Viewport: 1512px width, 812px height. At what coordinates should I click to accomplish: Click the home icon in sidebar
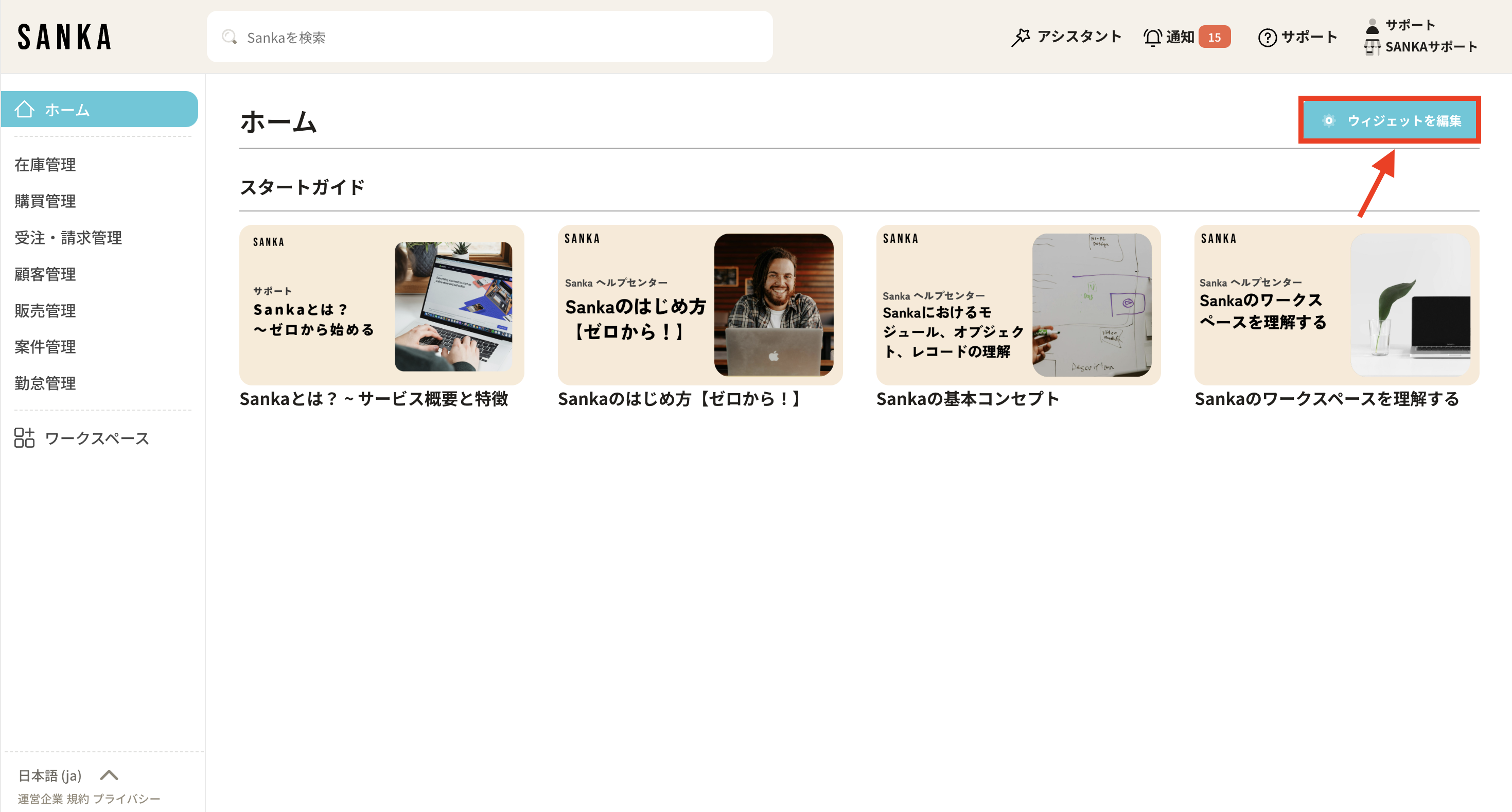[24, 109]
